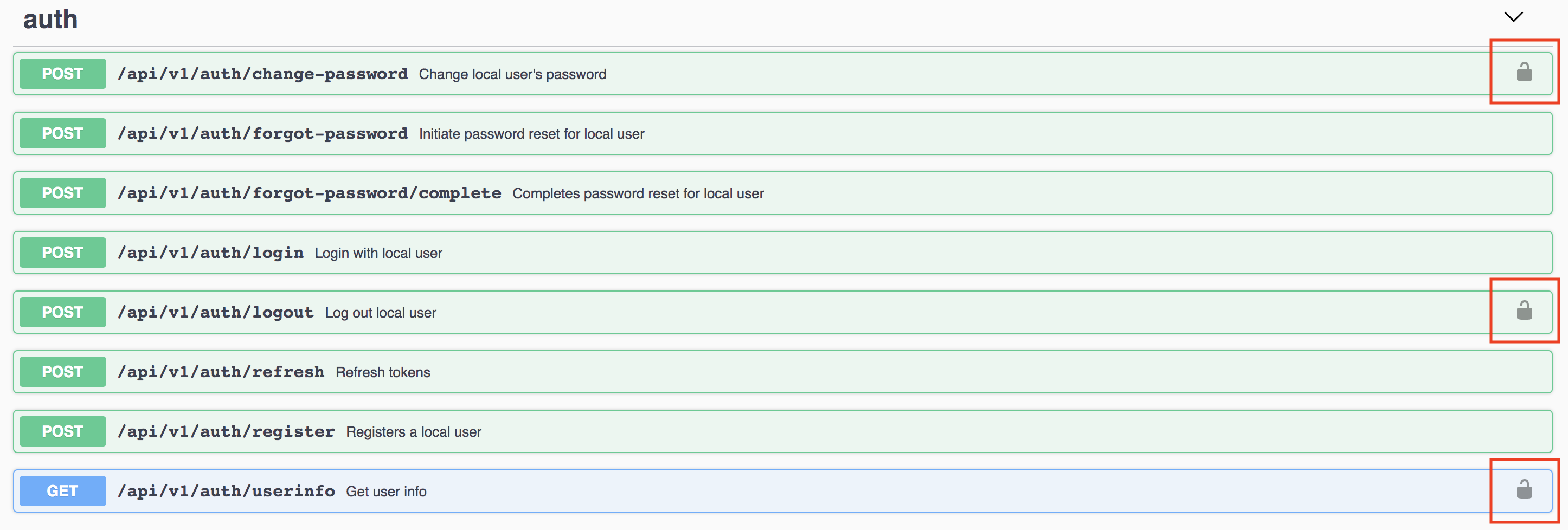Click the auth section heading
Screen dimensions: 1568x530
(x=50, y=18)
